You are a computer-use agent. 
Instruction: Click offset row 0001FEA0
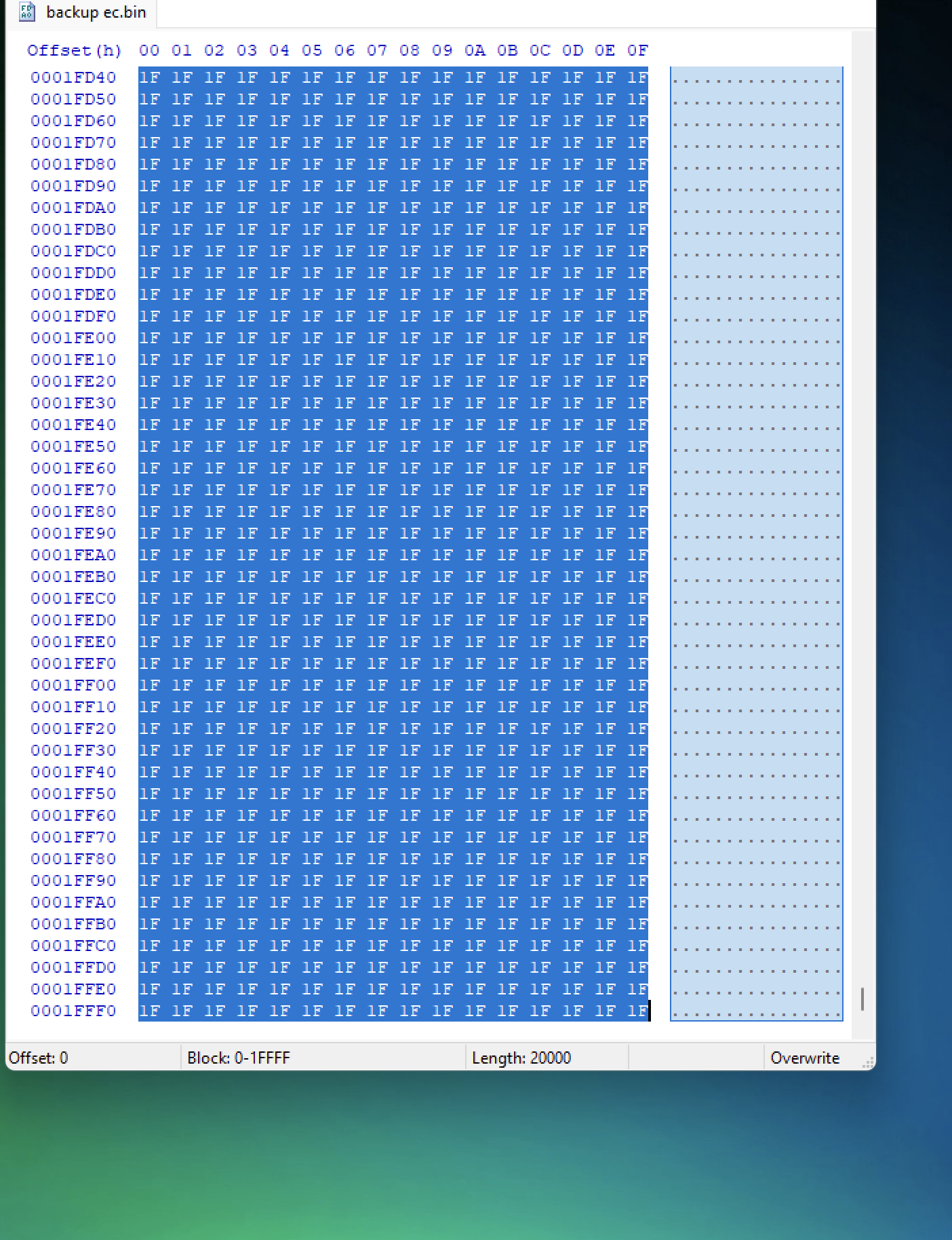tap(73, 555)
